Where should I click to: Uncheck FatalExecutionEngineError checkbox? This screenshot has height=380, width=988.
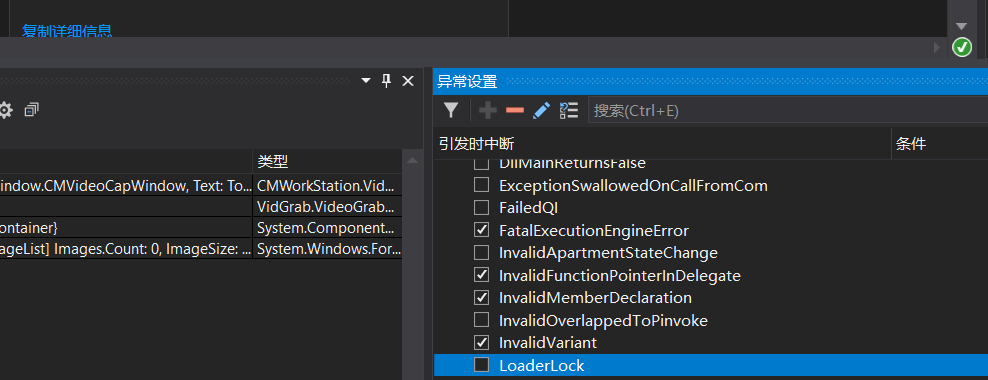pyautogui.click(x=481, y=230)
